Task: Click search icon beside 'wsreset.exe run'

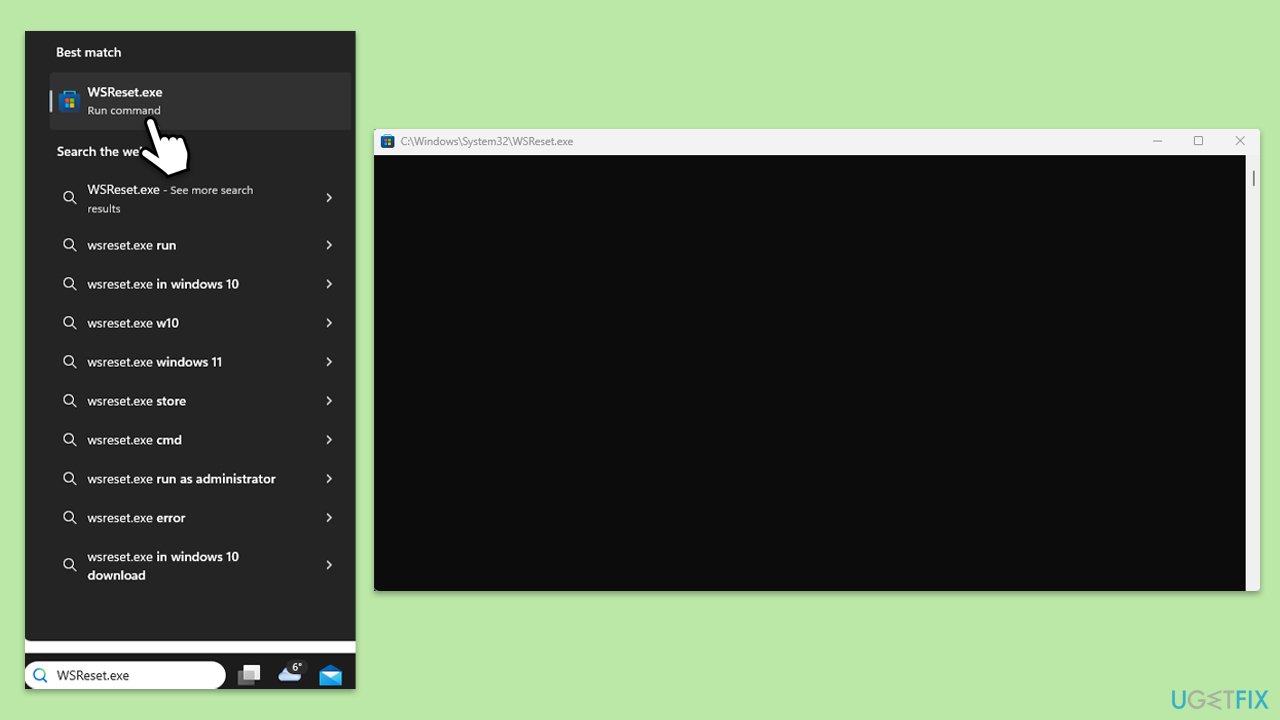Action: [70, 245]
